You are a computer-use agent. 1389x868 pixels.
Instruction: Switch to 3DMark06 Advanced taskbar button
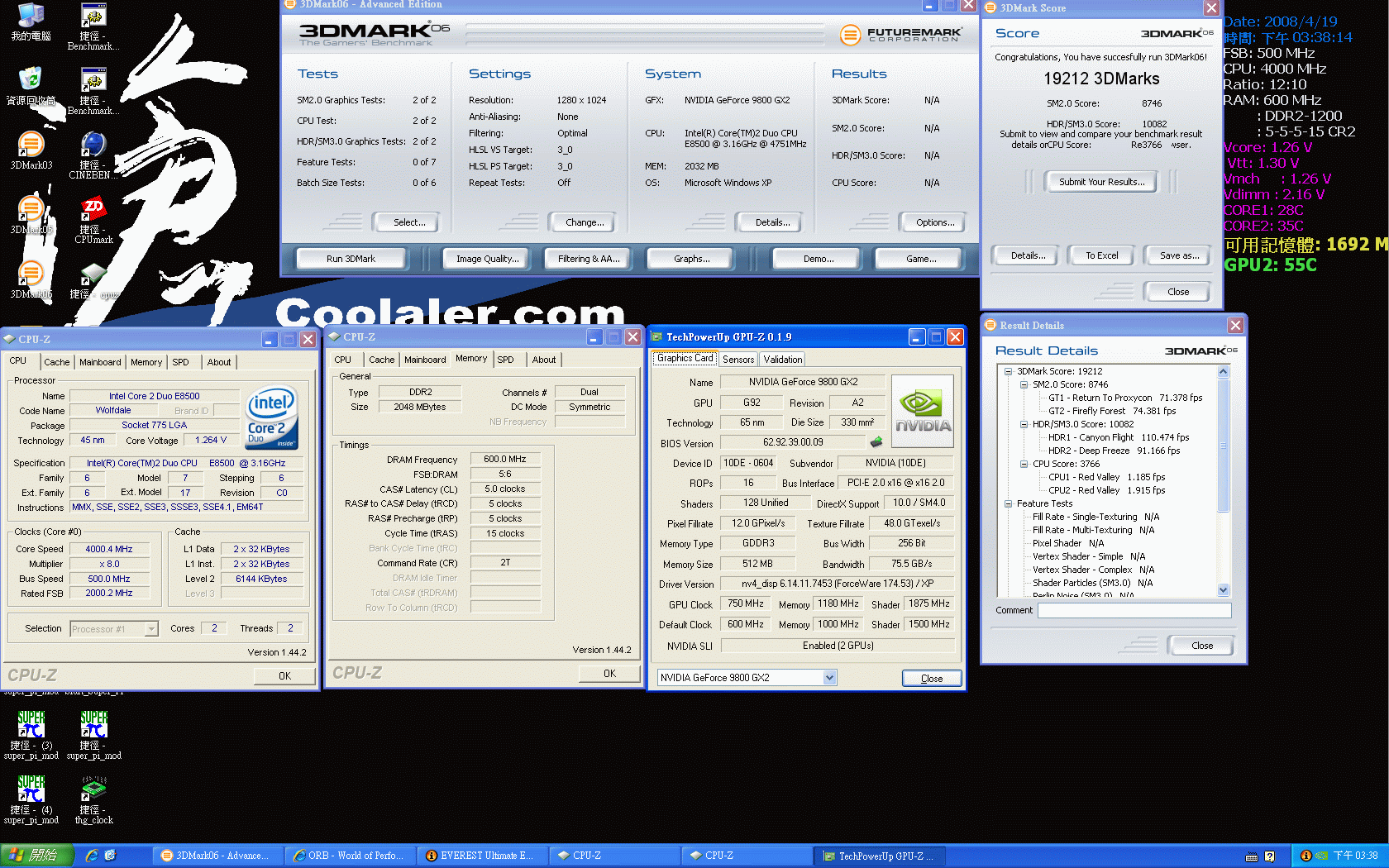click(x=218, y=856)
